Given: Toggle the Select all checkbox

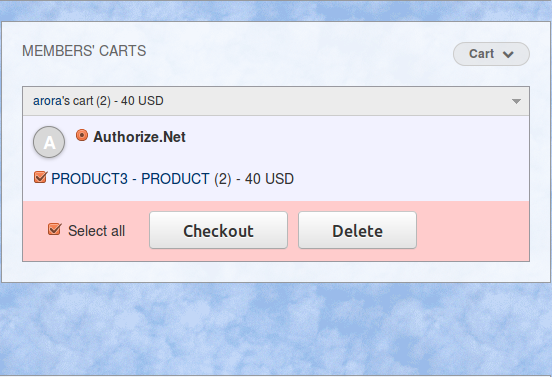Looking at the screenshot, I should tap(55, 230).
